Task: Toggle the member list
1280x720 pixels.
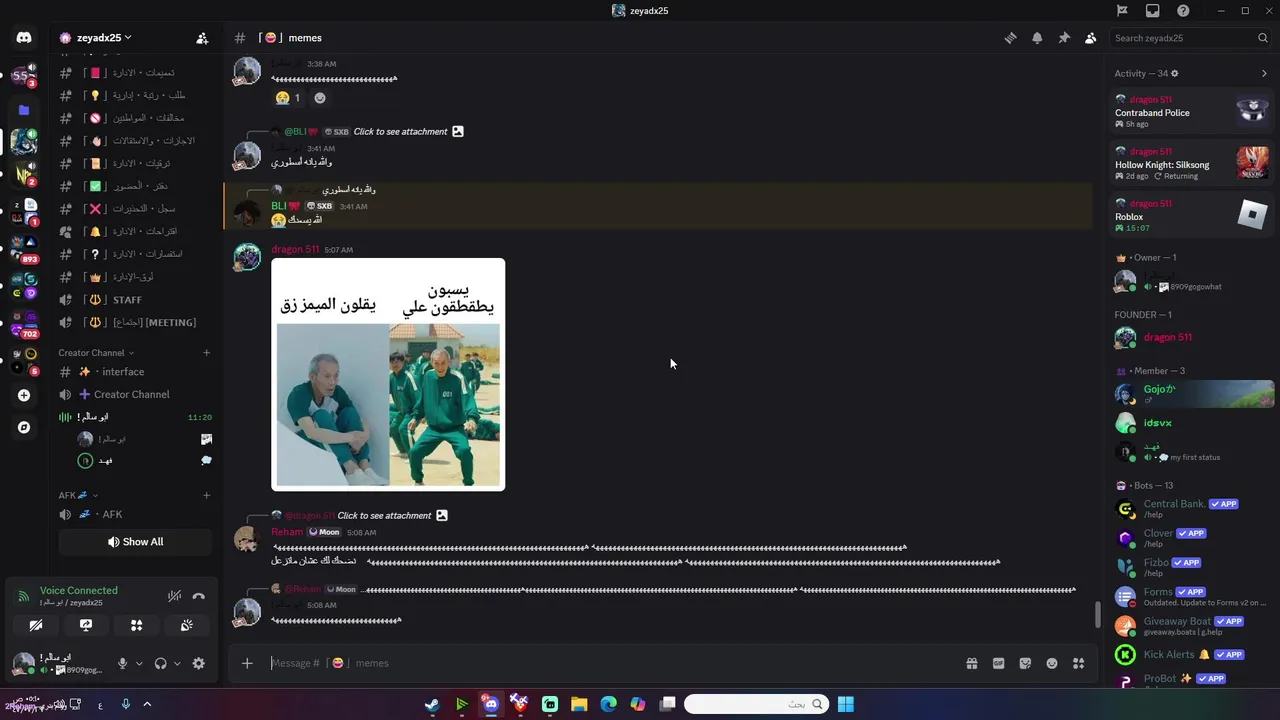Action: click(x=1090, y=38)
